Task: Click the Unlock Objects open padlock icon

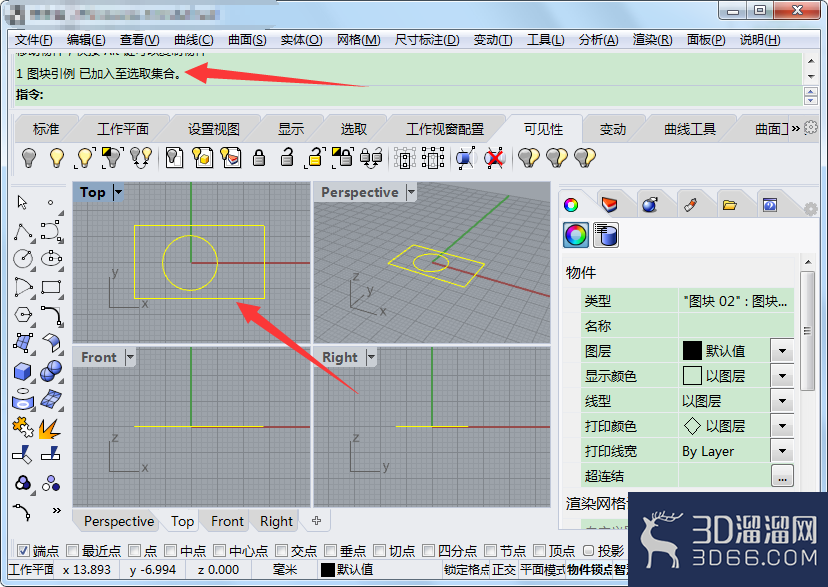Action: [287, 157]
